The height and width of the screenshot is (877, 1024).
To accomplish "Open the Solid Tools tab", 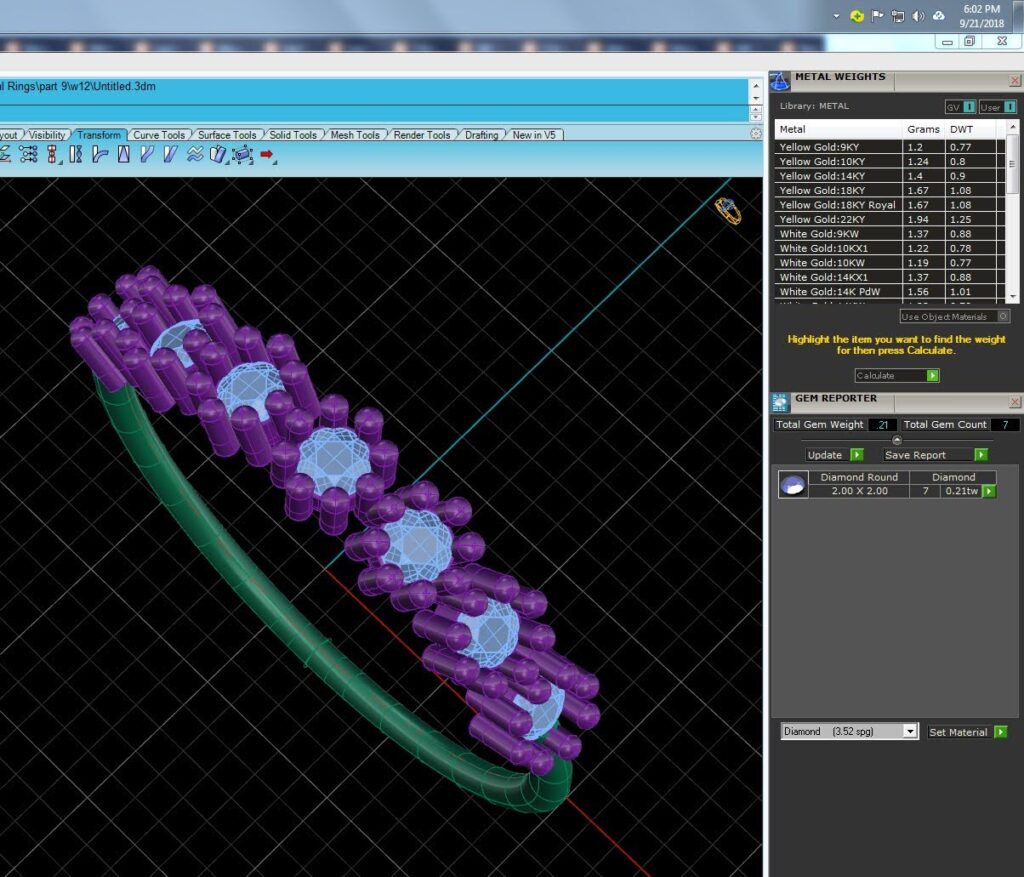I will (x=293, y=135).
